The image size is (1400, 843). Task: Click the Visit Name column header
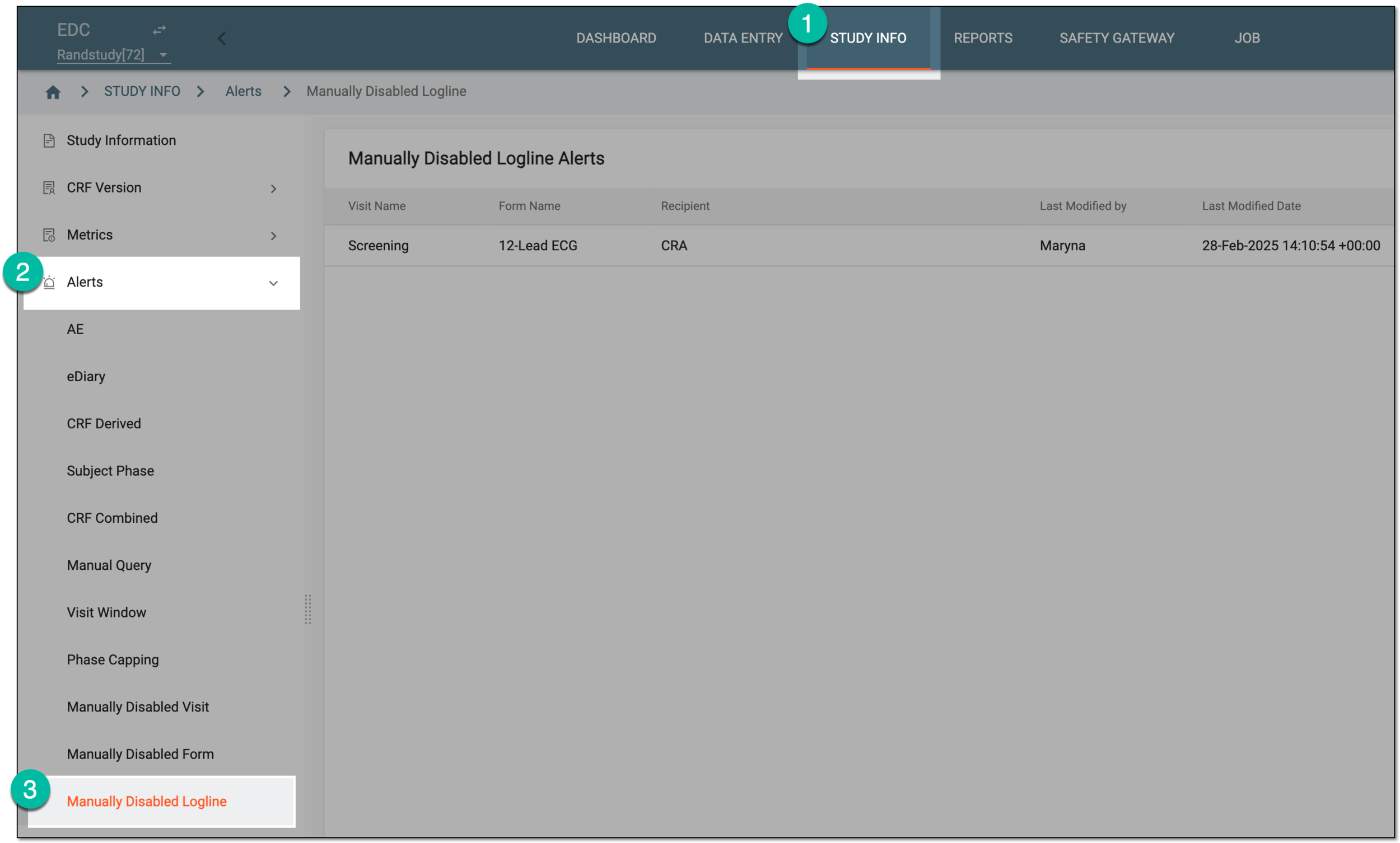pos(377,206)
